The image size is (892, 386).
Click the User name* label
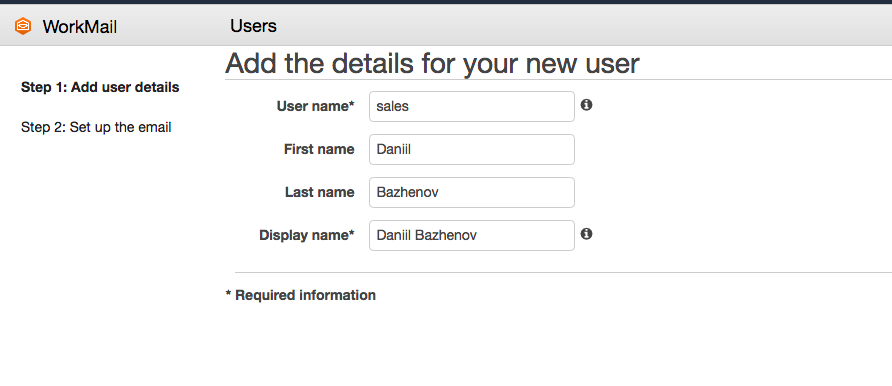click(x=316, y=106)
